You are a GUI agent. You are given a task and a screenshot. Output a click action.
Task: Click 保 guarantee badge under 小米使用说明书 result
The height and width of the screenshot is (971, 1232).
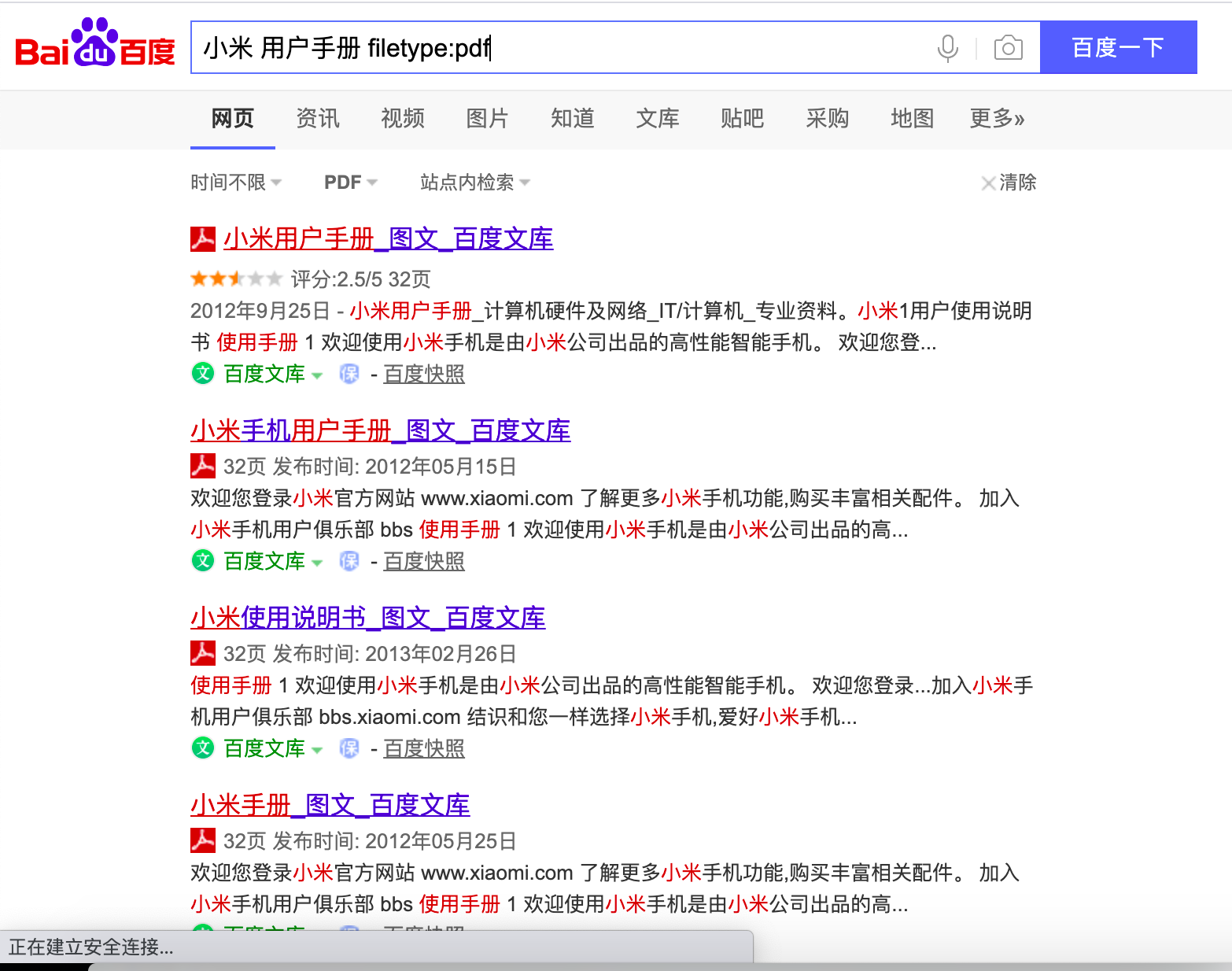pos(349,748)
